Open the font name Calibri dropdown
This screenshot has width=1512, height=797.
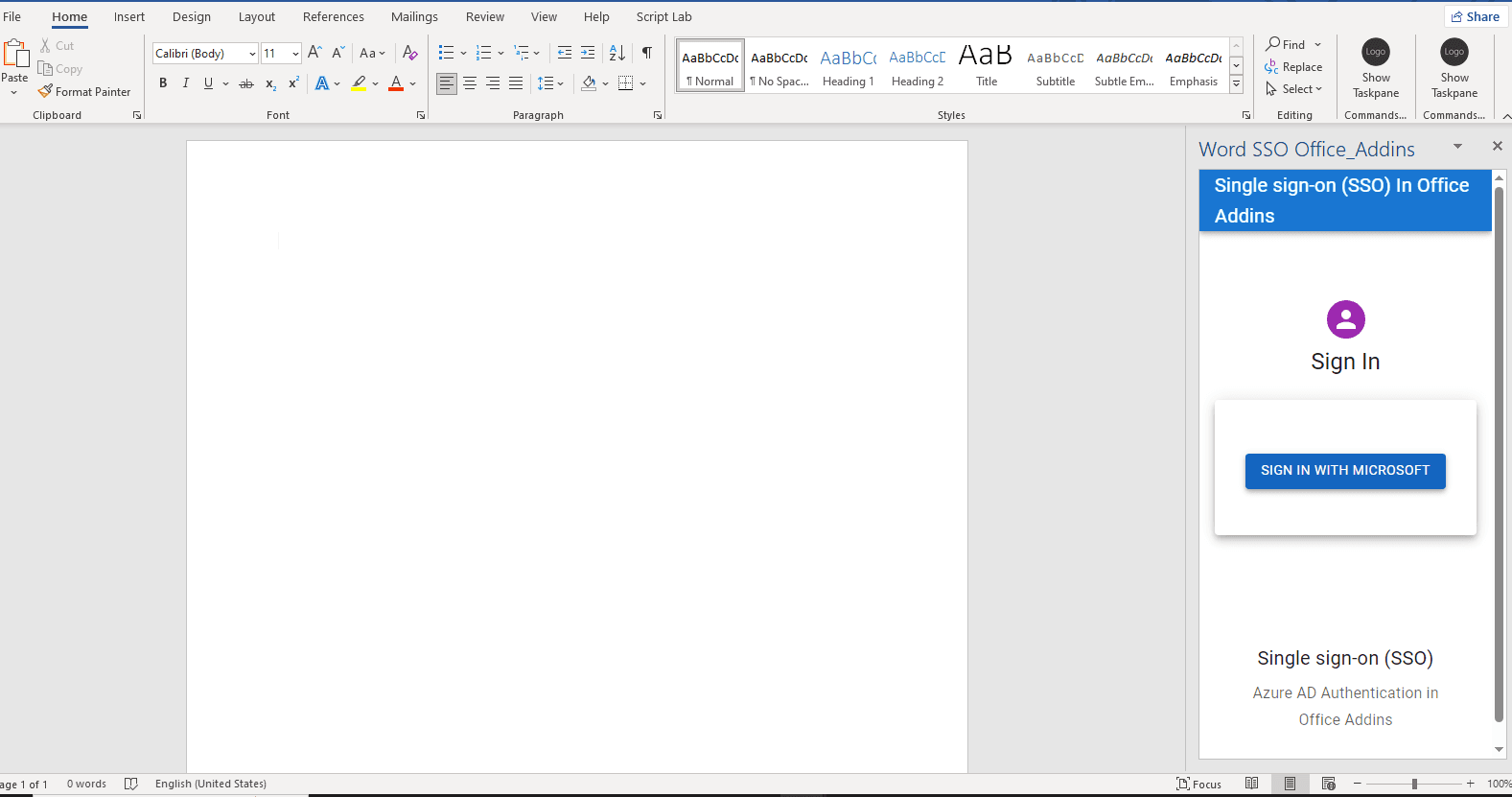tap(252, 54)
